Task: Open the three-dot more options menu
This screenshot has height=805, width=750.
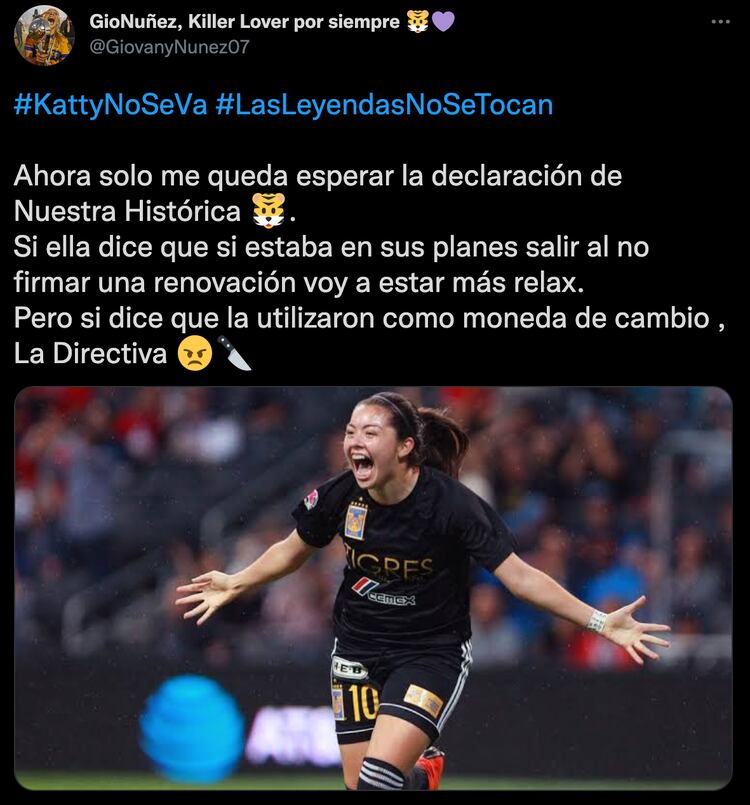Action: tap(721, 22)
